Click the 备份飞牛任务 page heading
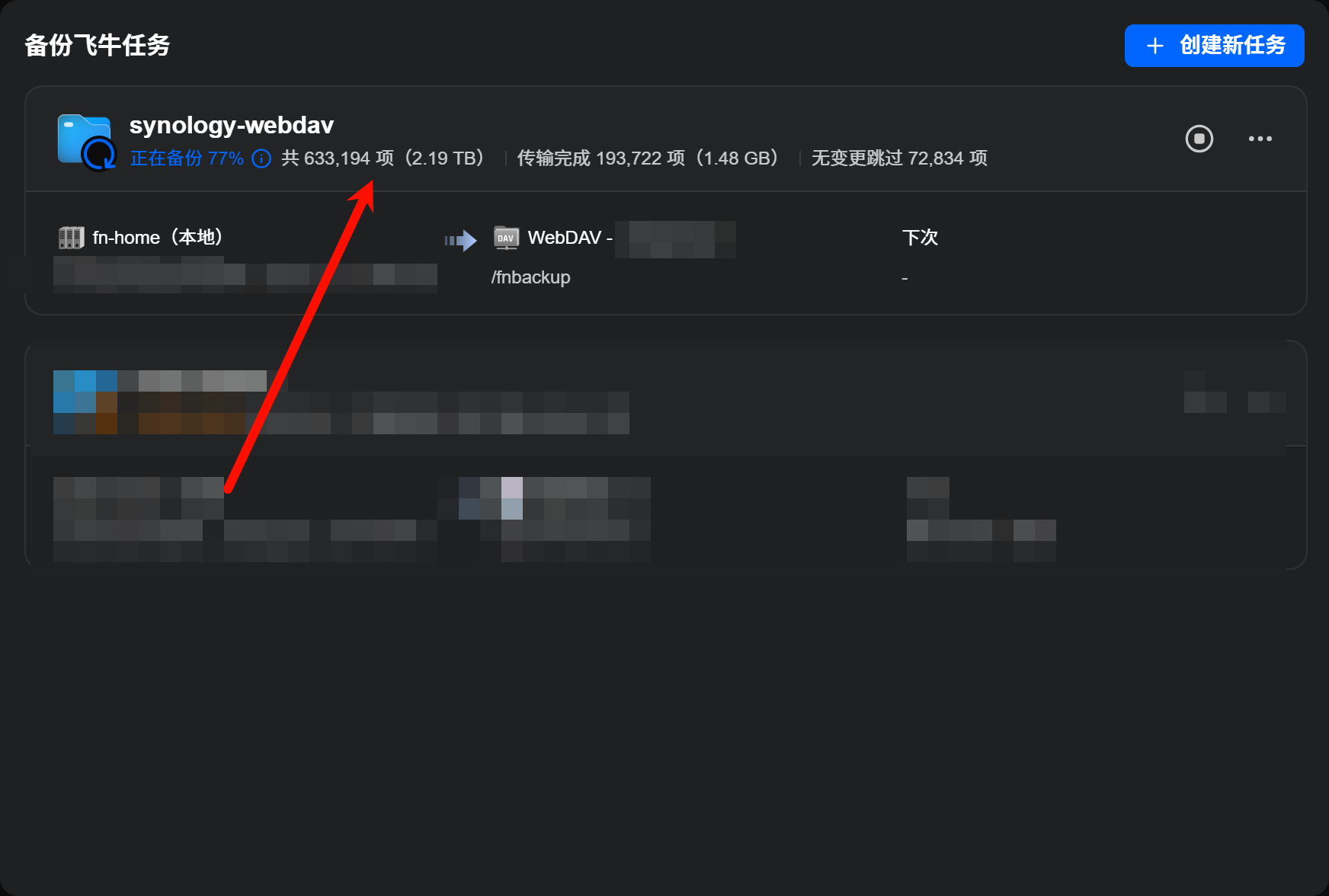The width and height of the screenshot is (1329, 896). [x=98, y=46]
